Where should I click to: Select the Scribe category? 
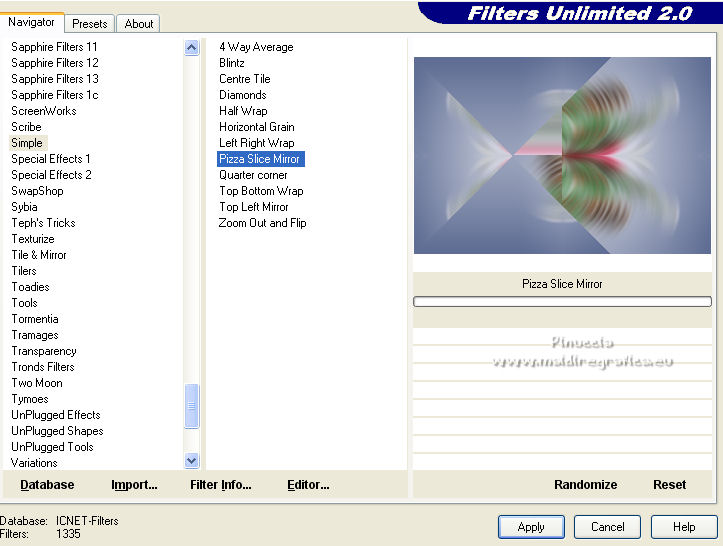point(26,127)
